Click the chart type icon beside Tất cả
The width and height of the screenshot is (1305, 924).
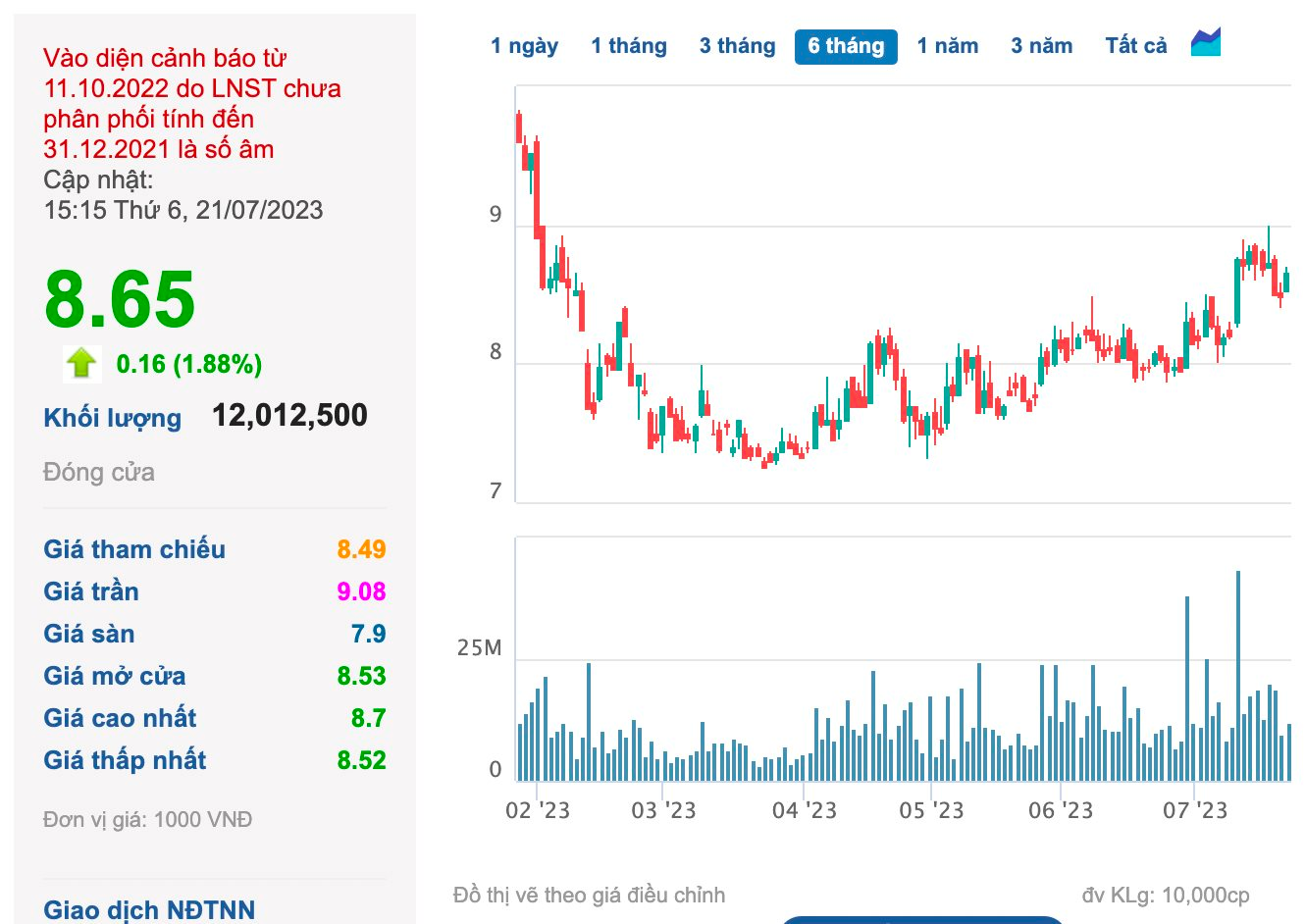coord(1206,42)
